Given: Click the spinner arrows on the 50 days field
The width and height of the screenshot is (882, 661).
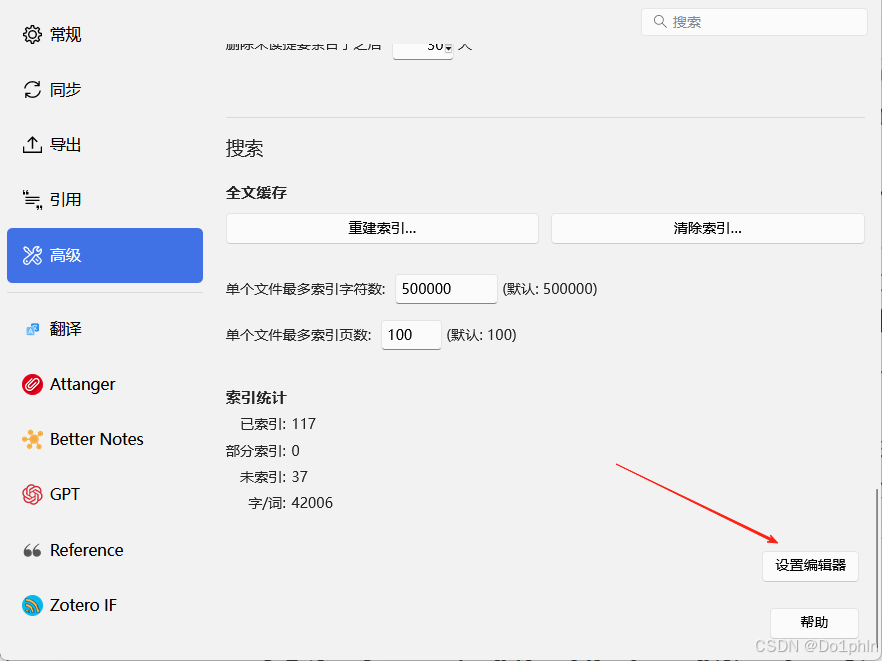Looking at the screenshot, I should click(448, 47).
